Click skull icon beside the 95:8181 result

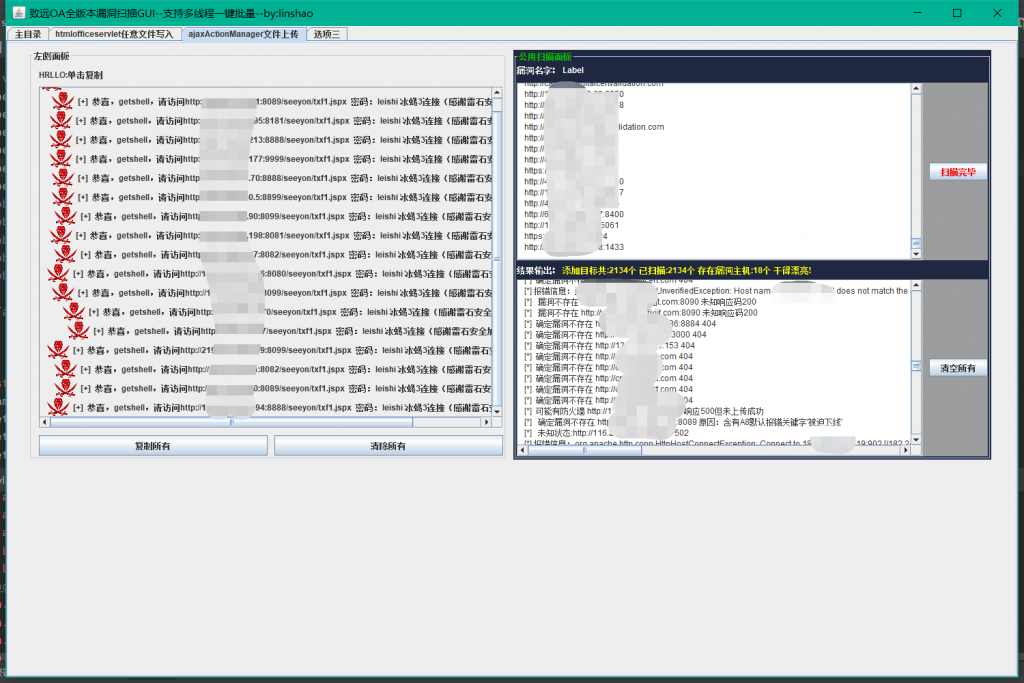[x=61, y=120]
